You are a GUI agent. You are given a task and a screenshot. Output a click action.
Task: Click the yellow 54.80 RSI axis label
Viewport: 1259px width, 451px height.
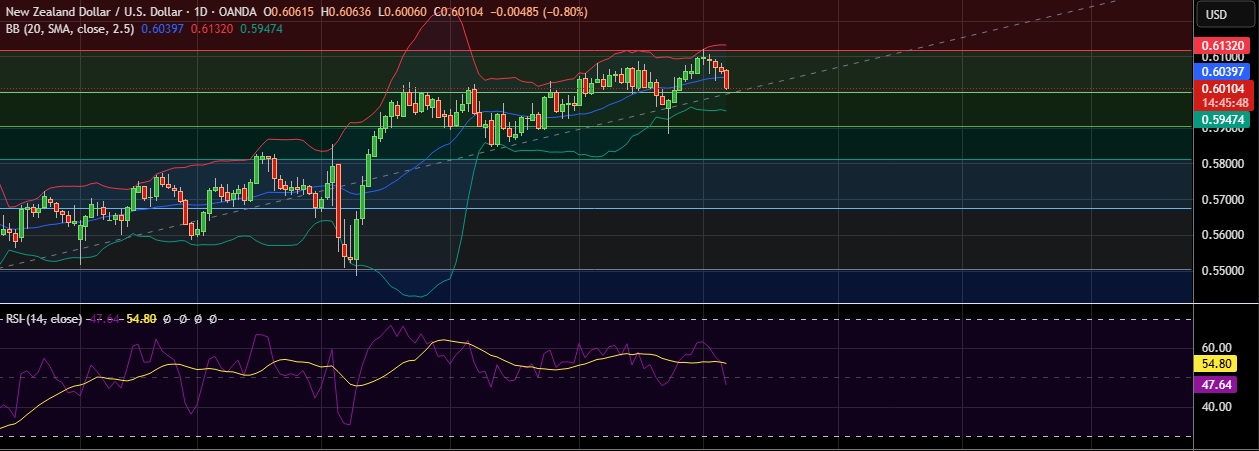point(1216,364)
